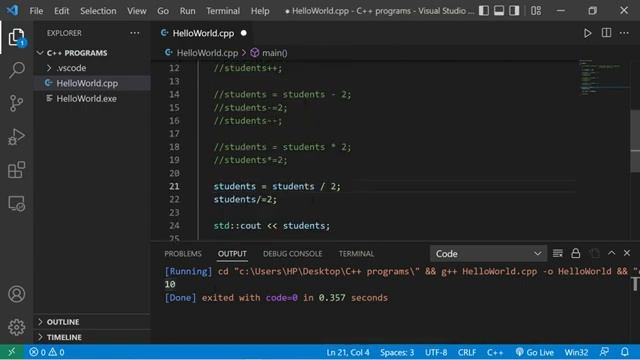This screenshot has width=640, height=360.
Task: Change UTF-8 encoding in status bar
Action: click(x=436, y=352)
